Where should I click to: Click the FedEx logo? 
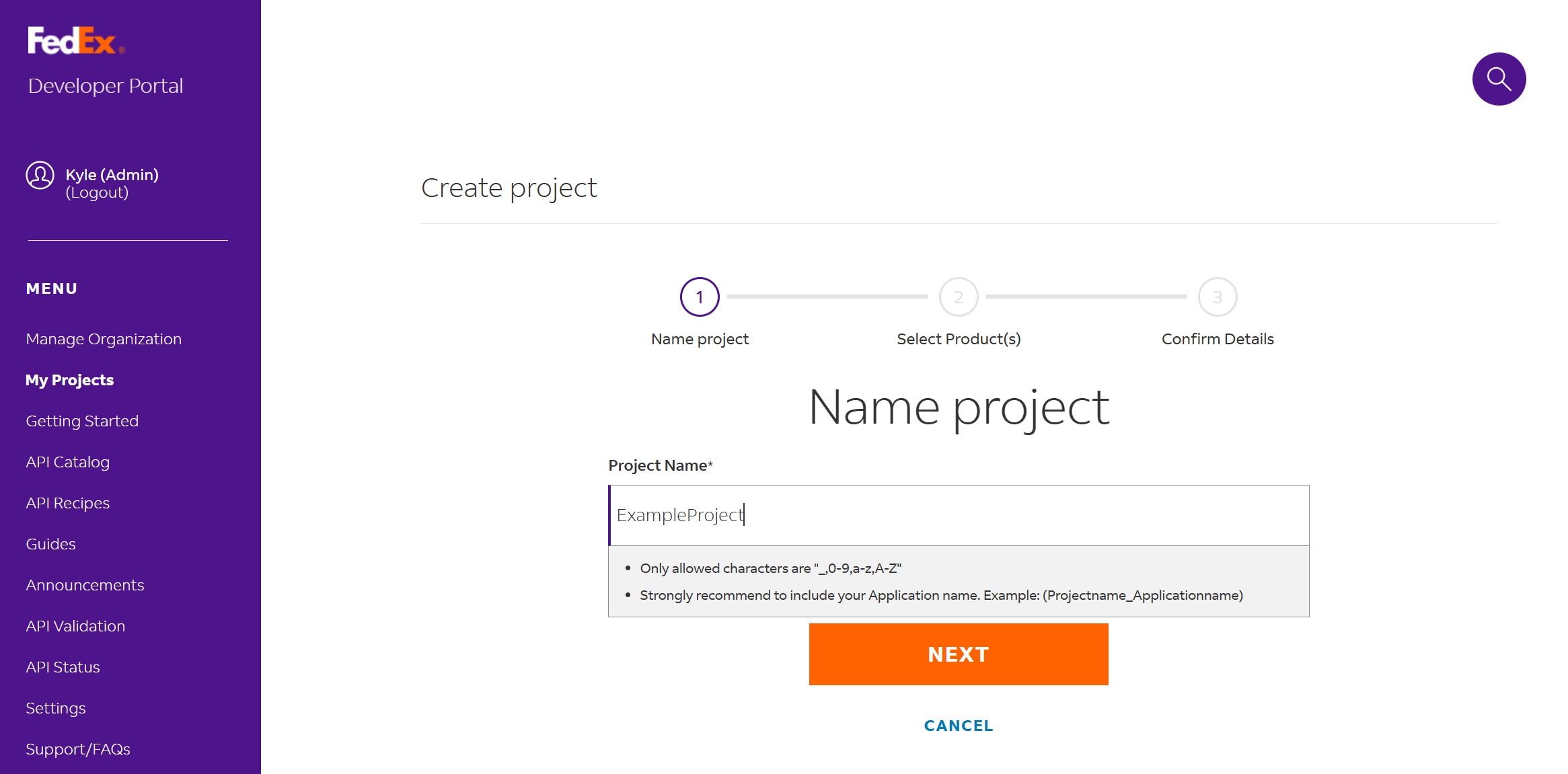[75, 40]
